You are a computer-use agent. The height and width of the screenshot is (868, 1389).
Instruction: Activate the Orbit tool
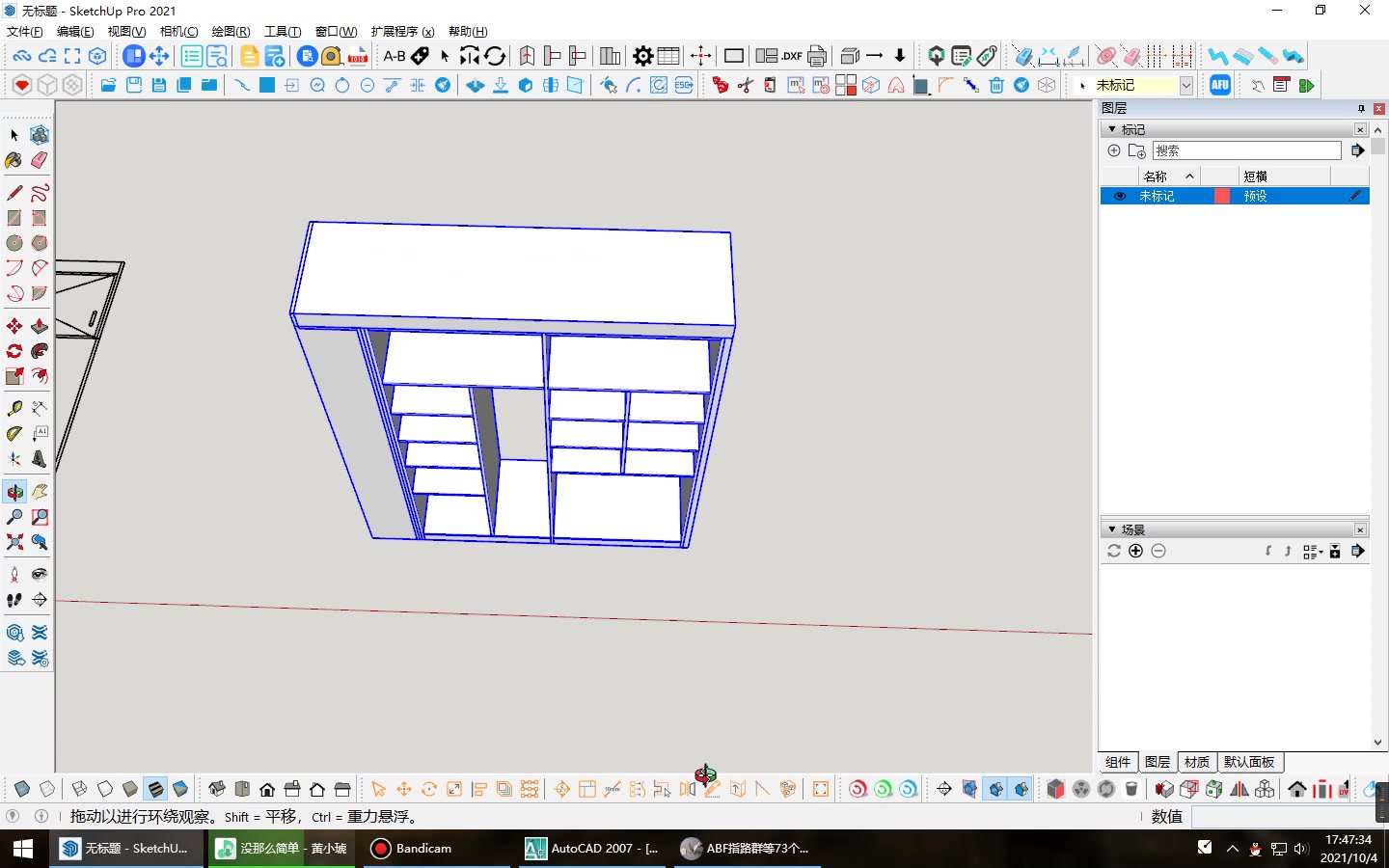tap(14, 492)
